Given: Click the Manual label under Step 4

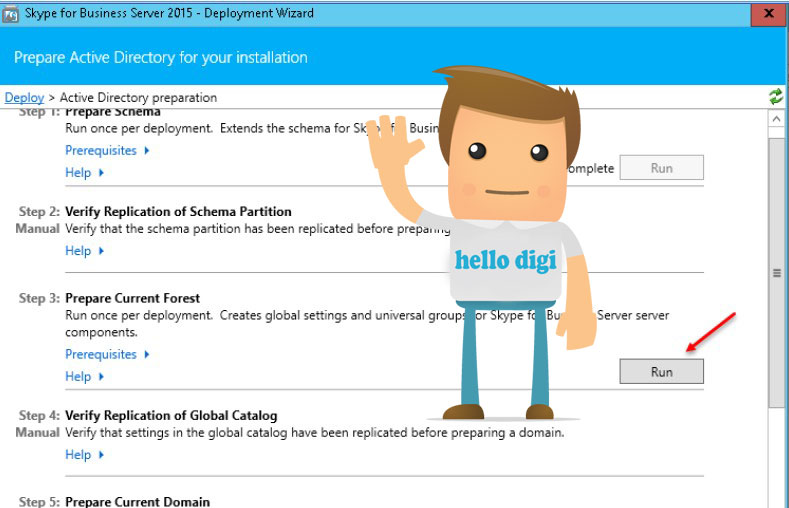Looking at the screenshot, I should 38,433.
